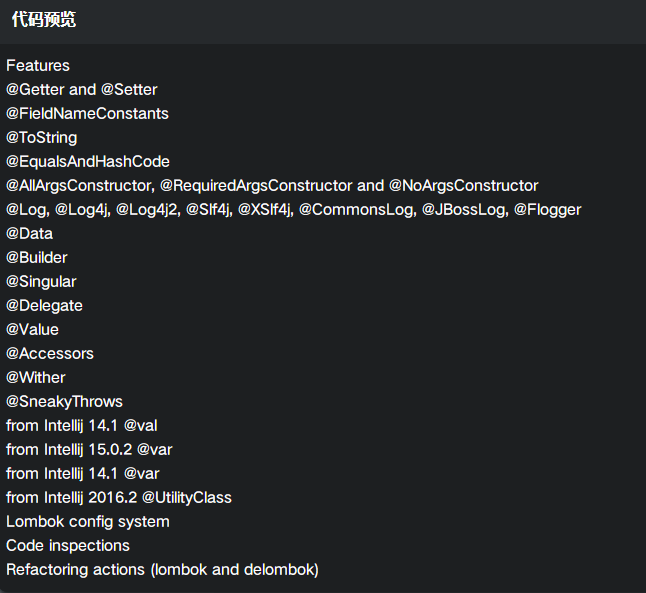The image size is (646, 593).
Task: Select the Intellij 2016.2 @UtilityClass line
Action: coord(119,498)
